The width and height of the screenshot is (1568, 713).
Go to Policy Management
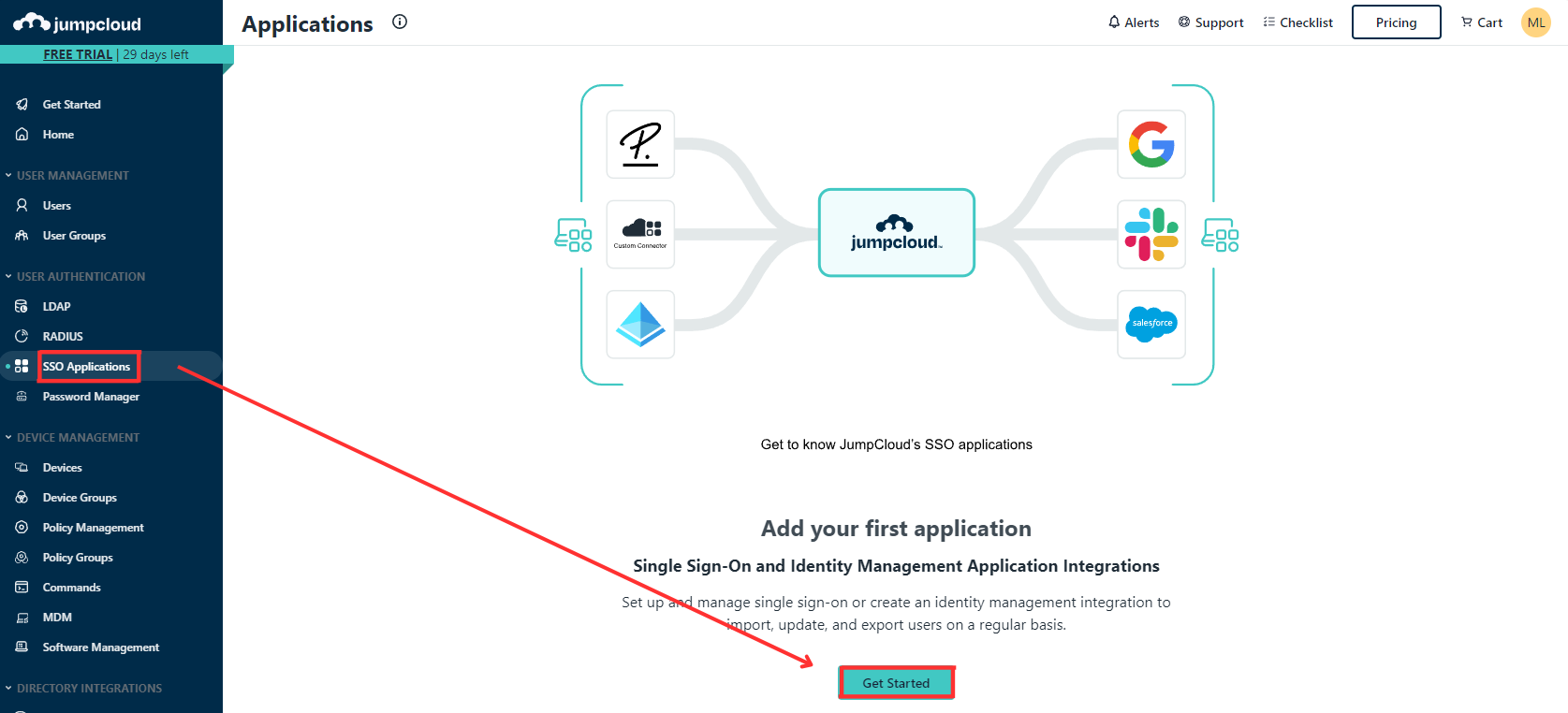[93, 528]
